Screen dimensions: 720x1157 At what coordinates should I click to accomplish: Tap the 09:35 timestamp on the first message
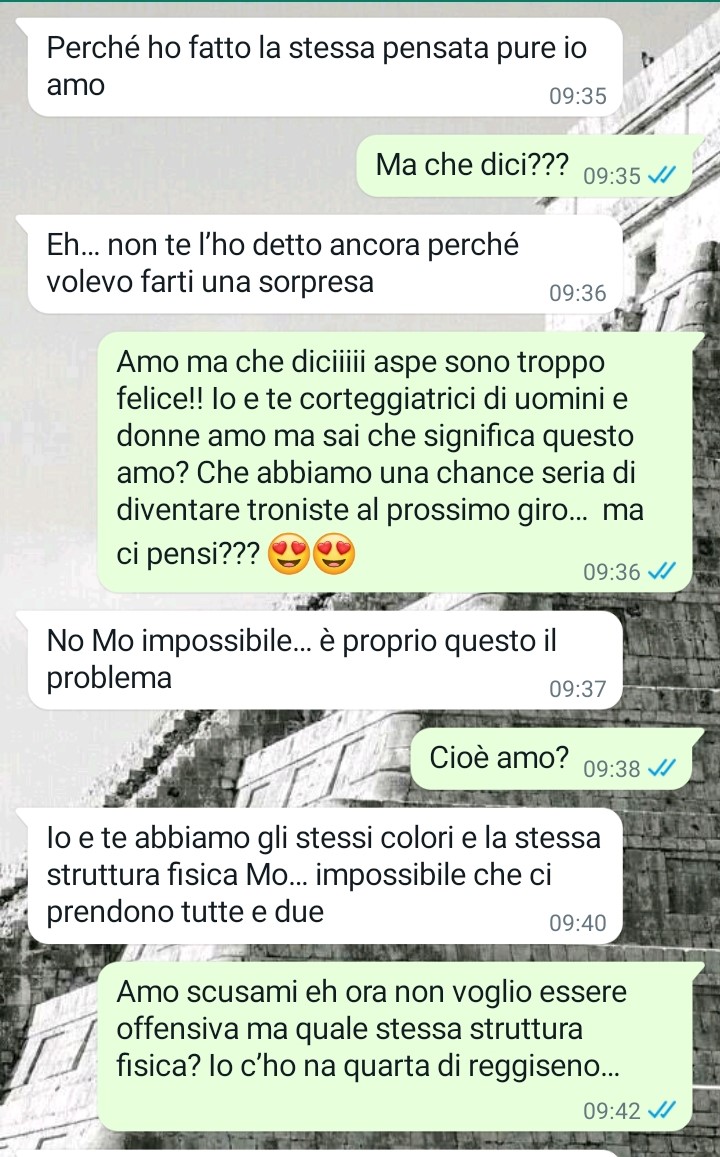click(x=578, y=96)
